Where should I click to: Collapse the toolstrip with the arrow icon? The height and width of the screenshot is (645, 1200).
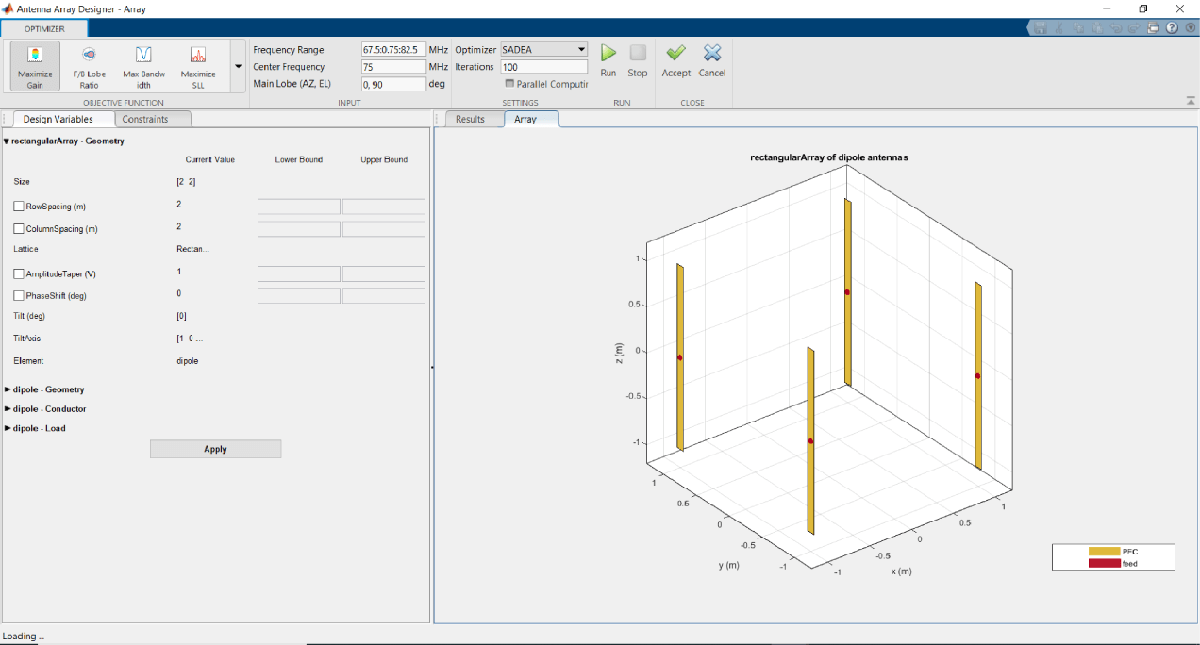coord(1190,101)
